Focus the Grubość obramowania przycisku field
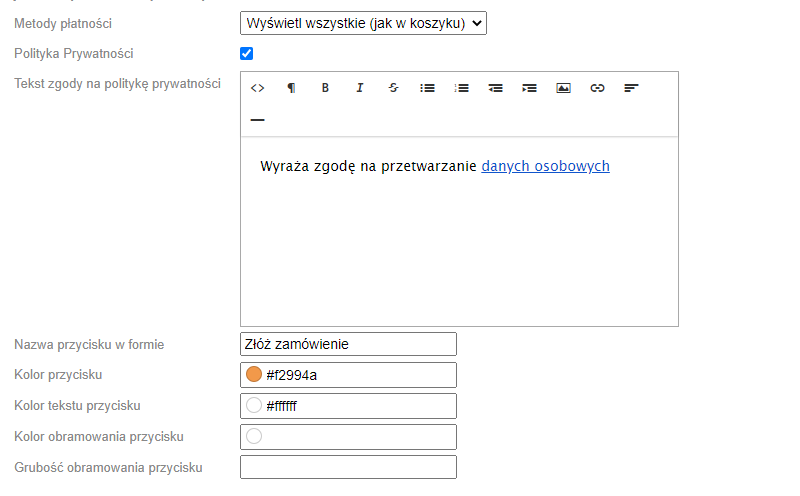Screen dimensions: 800x496 pos(348,467)
